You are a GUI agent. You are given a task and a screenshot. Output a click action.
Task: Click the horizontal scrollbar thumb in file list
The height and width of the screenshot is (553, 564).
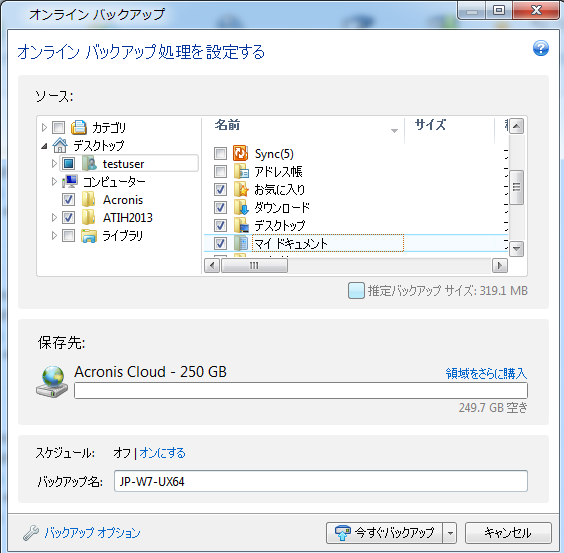(254, 266)
